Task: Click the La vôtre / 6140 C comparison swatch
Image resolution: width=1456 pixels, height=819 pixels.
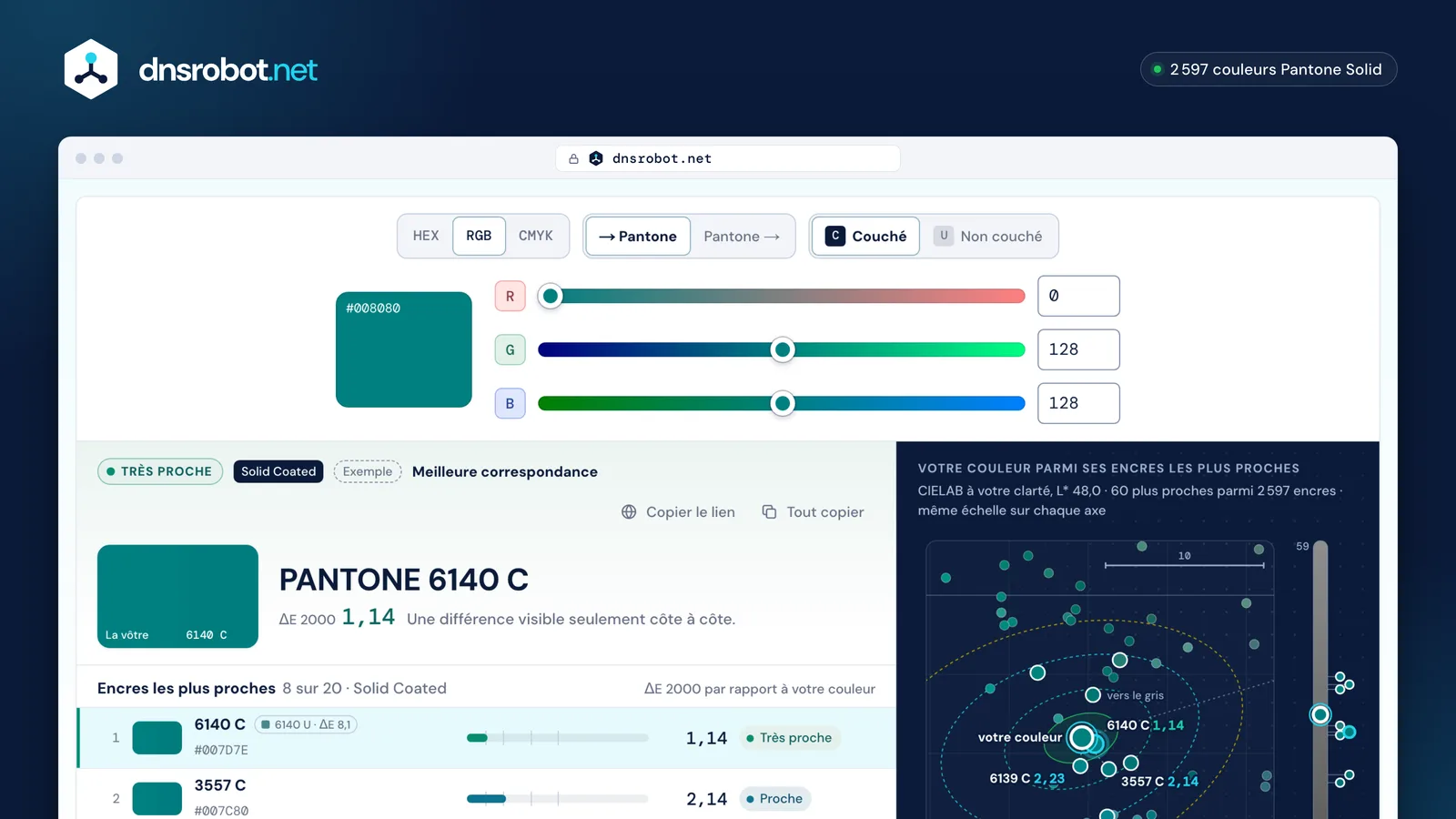Action: (x=177, y=596)
